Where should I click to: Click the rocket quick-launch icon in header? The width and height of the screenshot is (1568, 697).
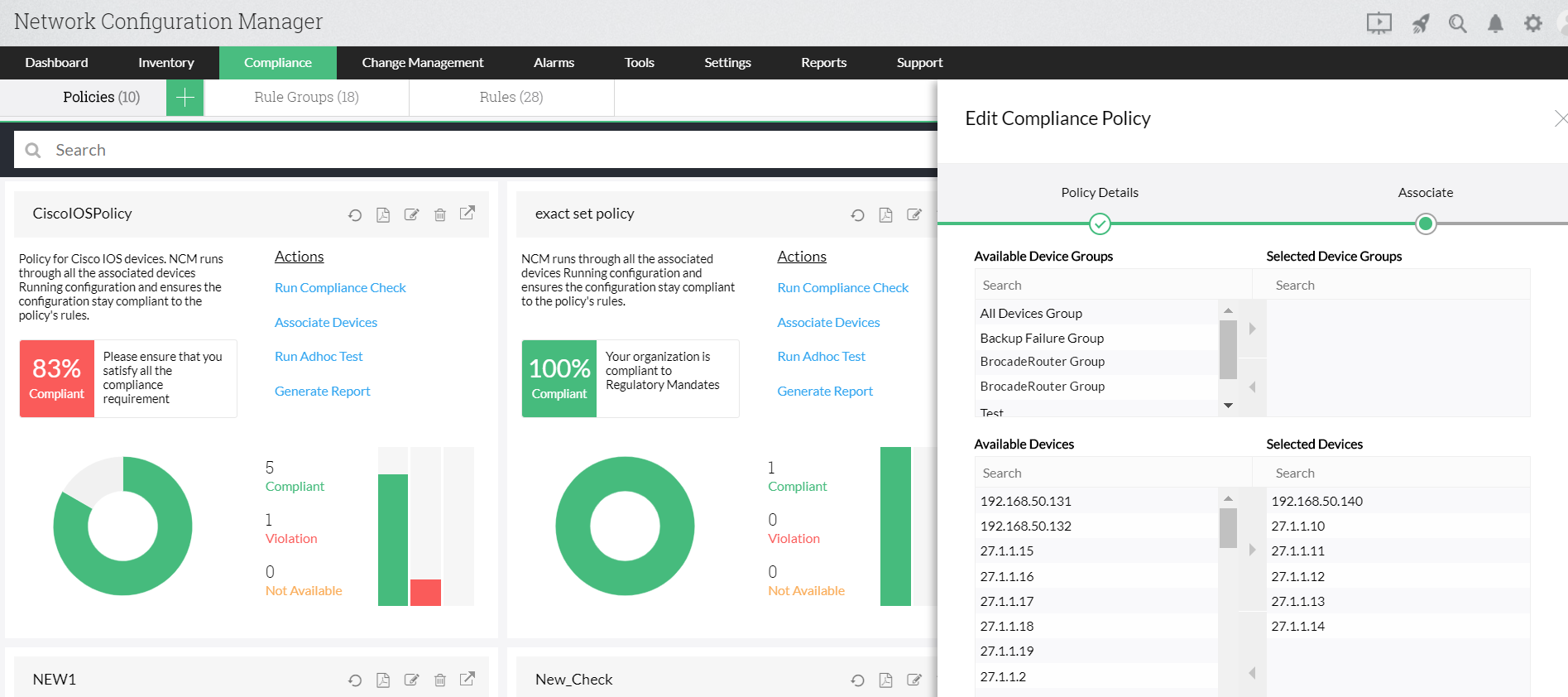(1420, 23)
